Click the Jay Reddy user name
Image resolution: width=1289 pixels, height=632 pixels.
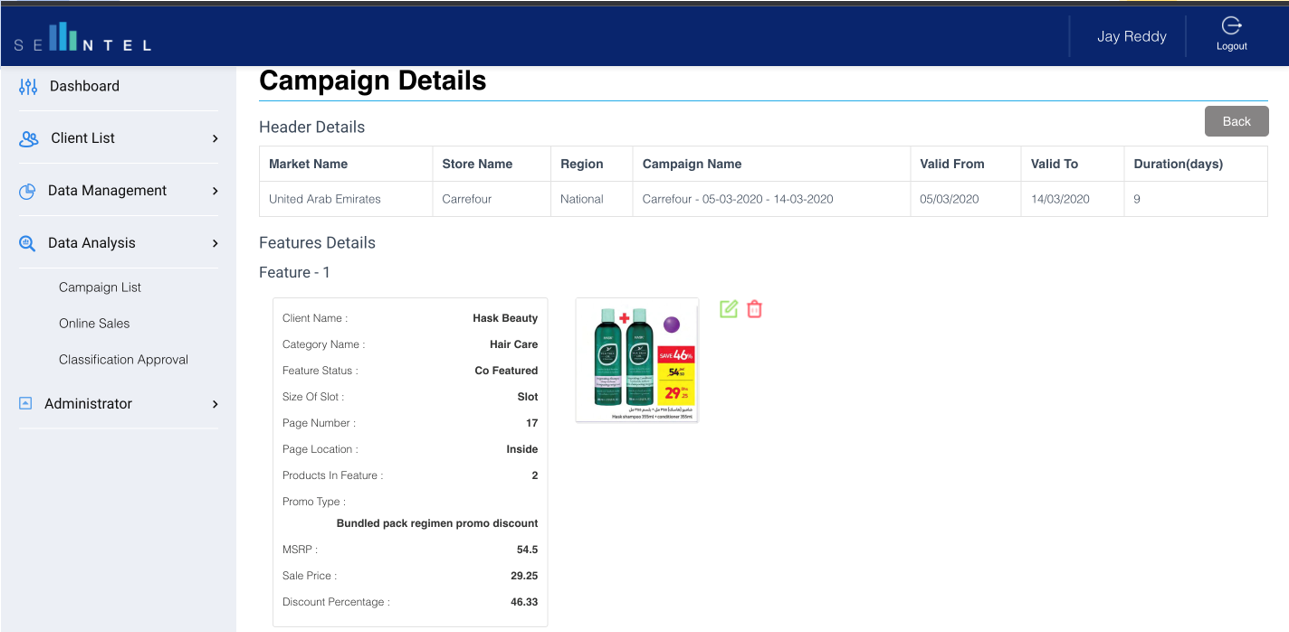point(1131,36)
